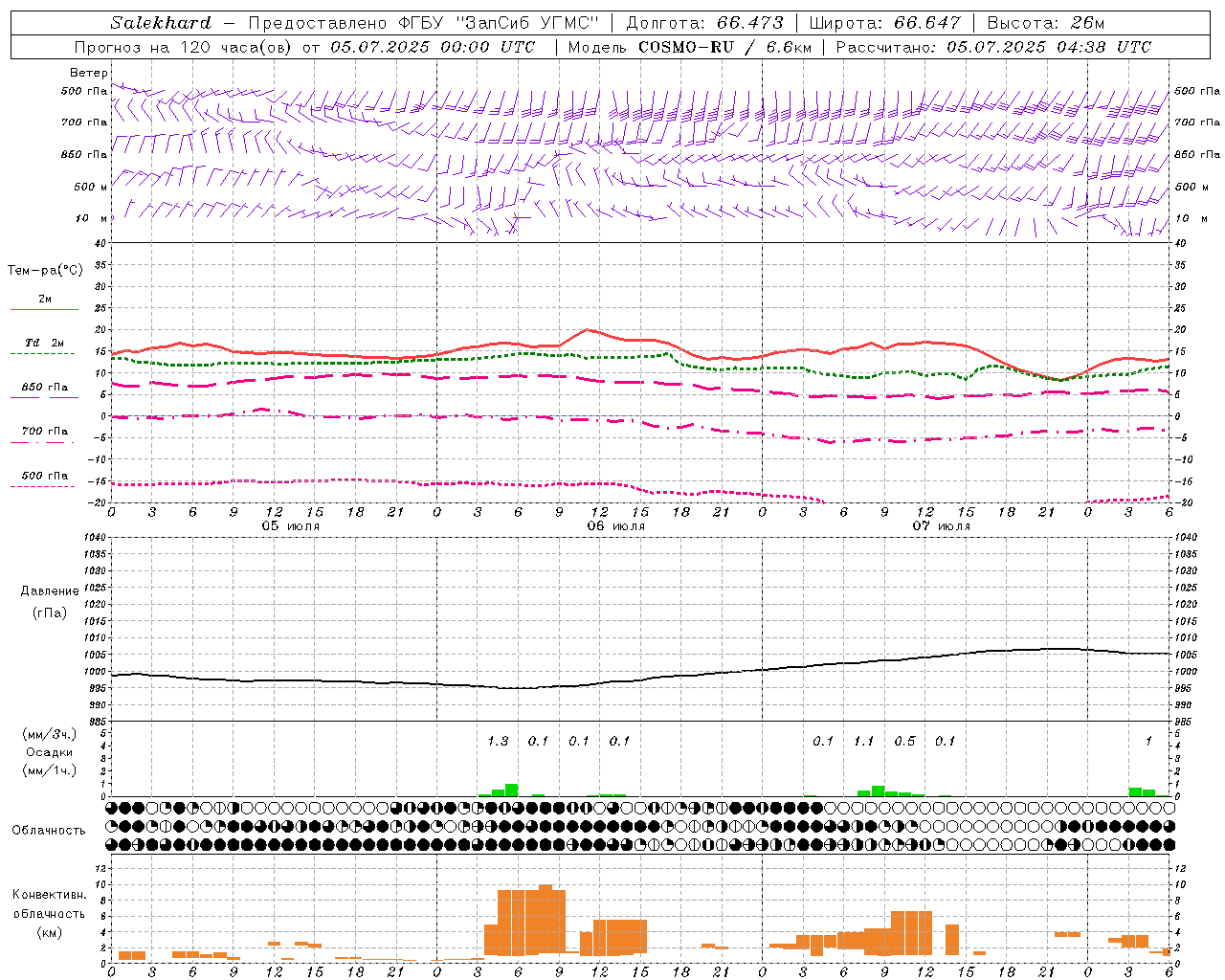Click the "(мм/3ч.)" precipitation unit label
This screenshot has height=980, width=1225.
tap(48, 734)
